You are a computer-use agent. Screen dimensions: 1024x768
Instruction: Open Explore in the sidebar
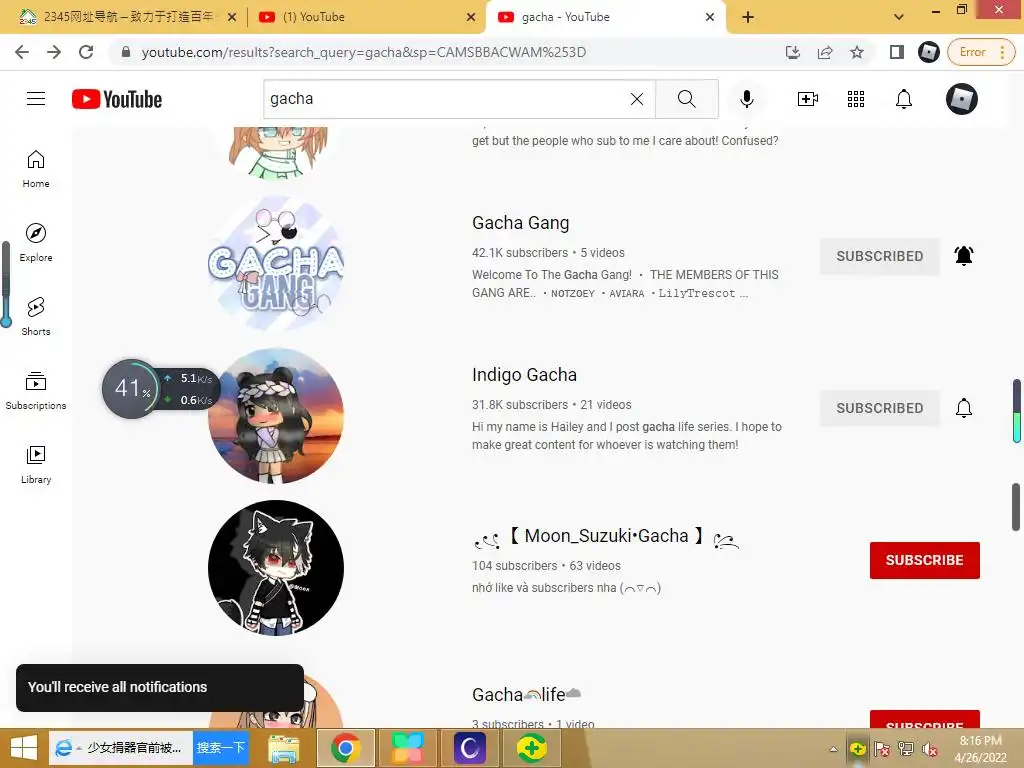[36, 243]
